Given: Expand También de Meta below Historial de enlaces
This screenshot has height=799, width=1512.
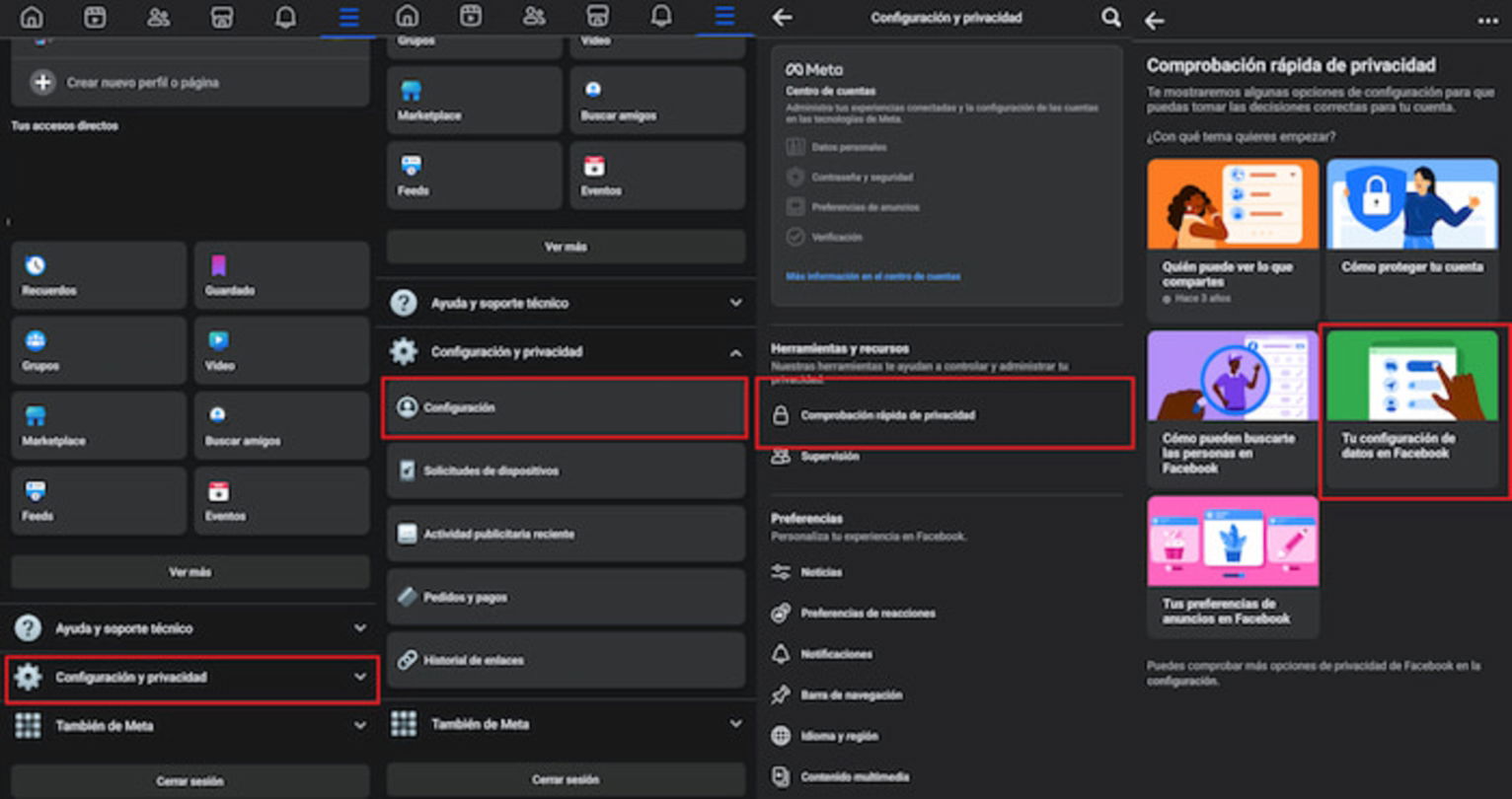Looking at the screenshot, I should (566, 724).
